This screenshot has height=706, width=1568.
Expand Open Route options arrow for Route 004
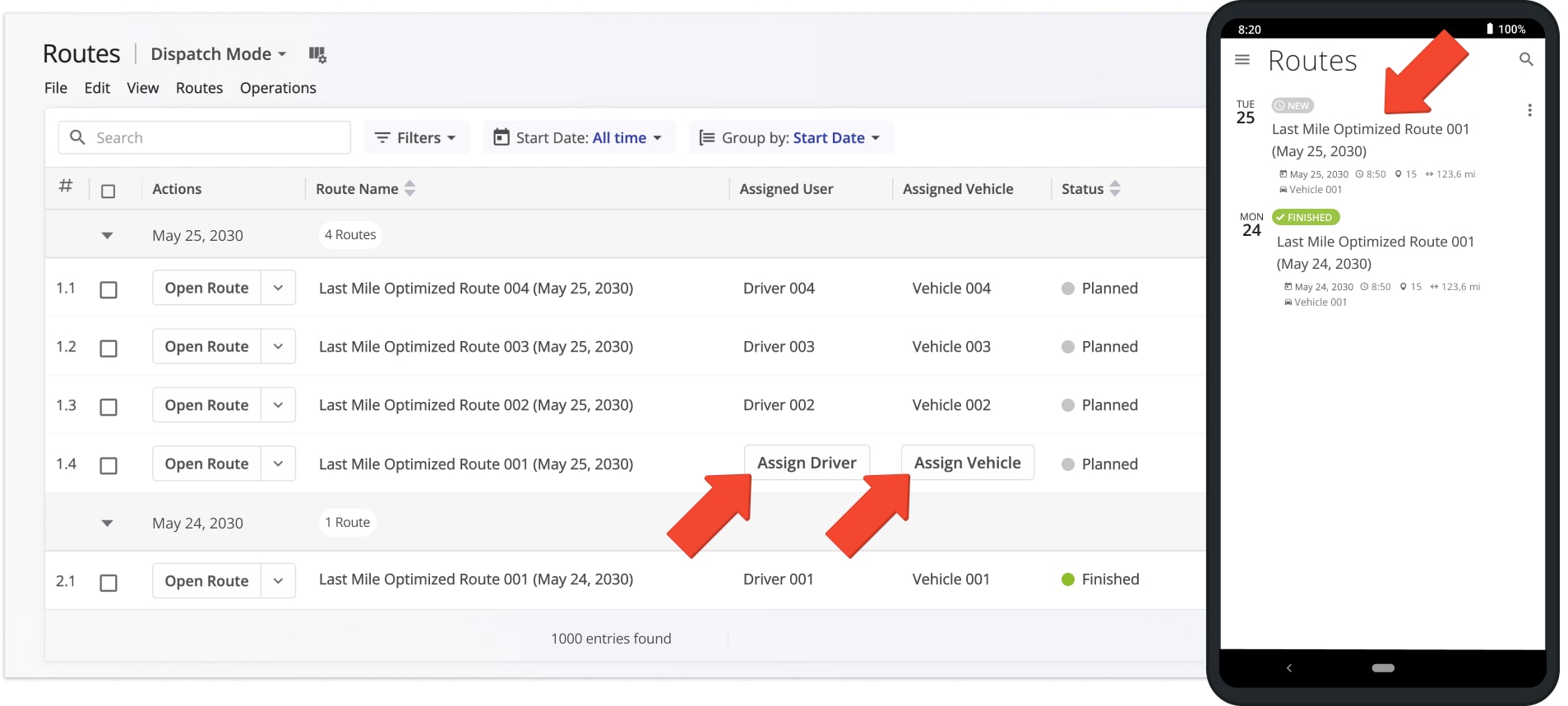(278, 288)
